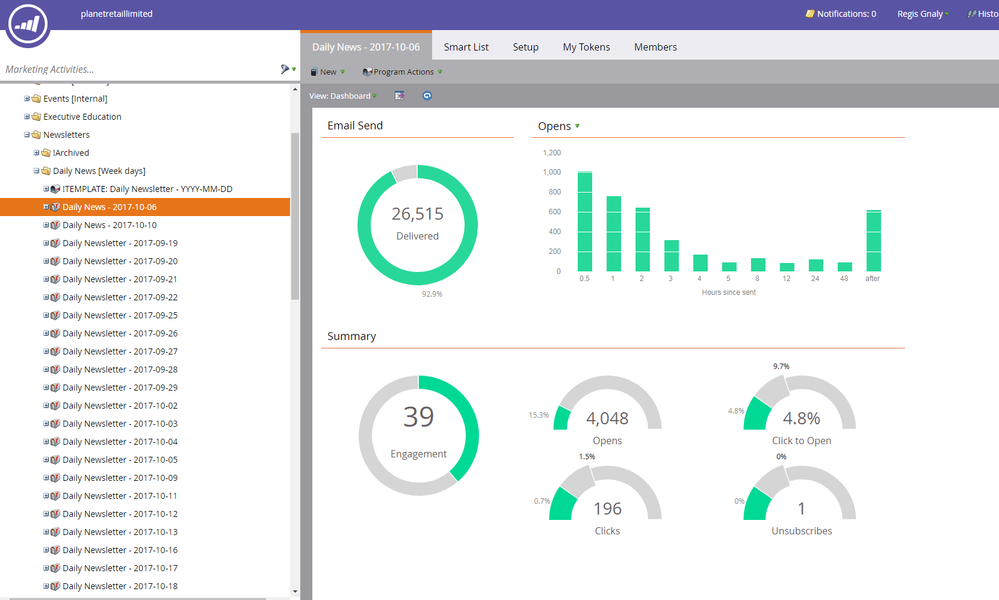
Task: Select Daily Newsletter - 2017-10-09 in the tree
Action: click(120, 478)
